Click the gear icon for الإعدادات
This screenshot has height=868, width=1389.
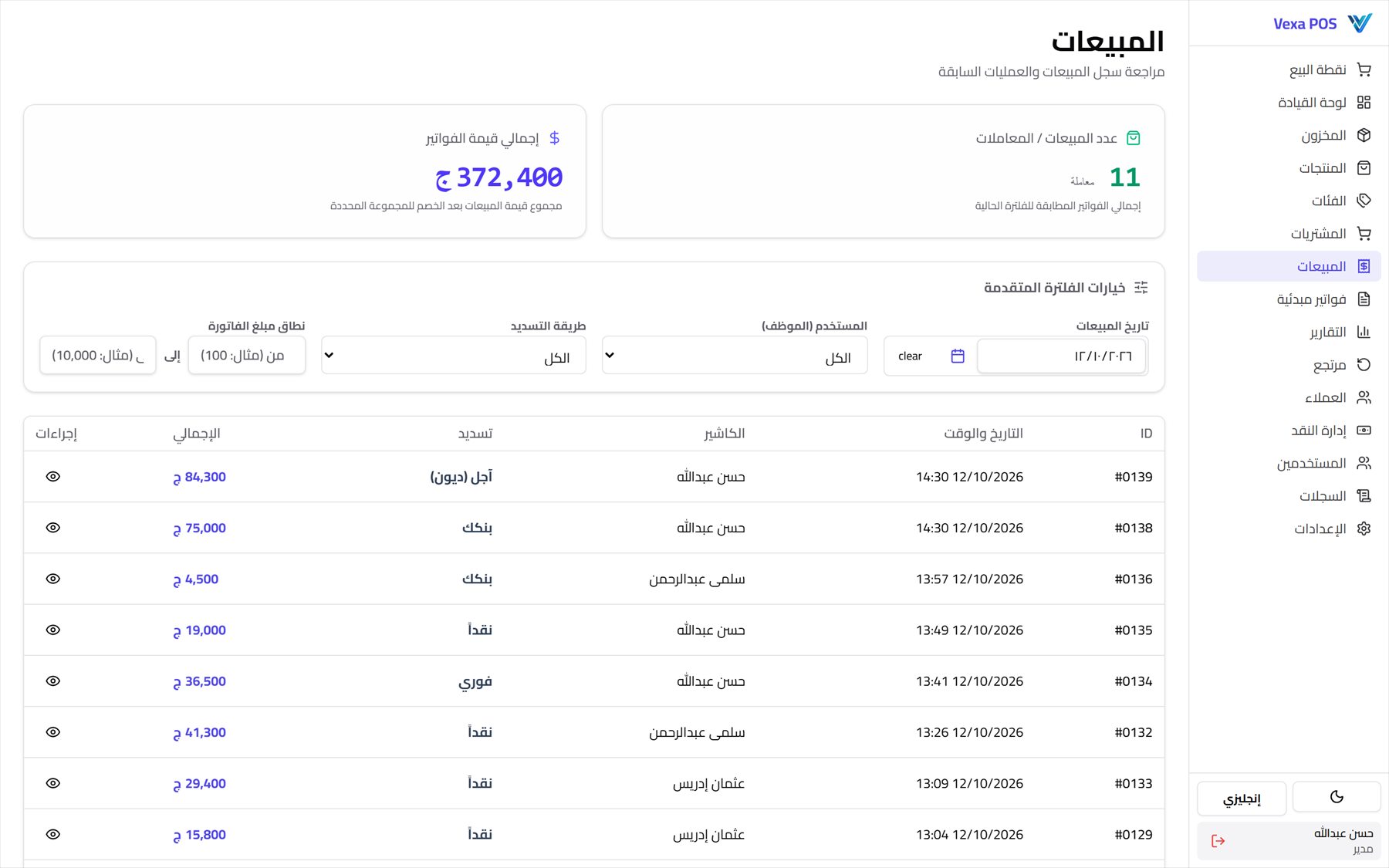(x=1364, y=529)
